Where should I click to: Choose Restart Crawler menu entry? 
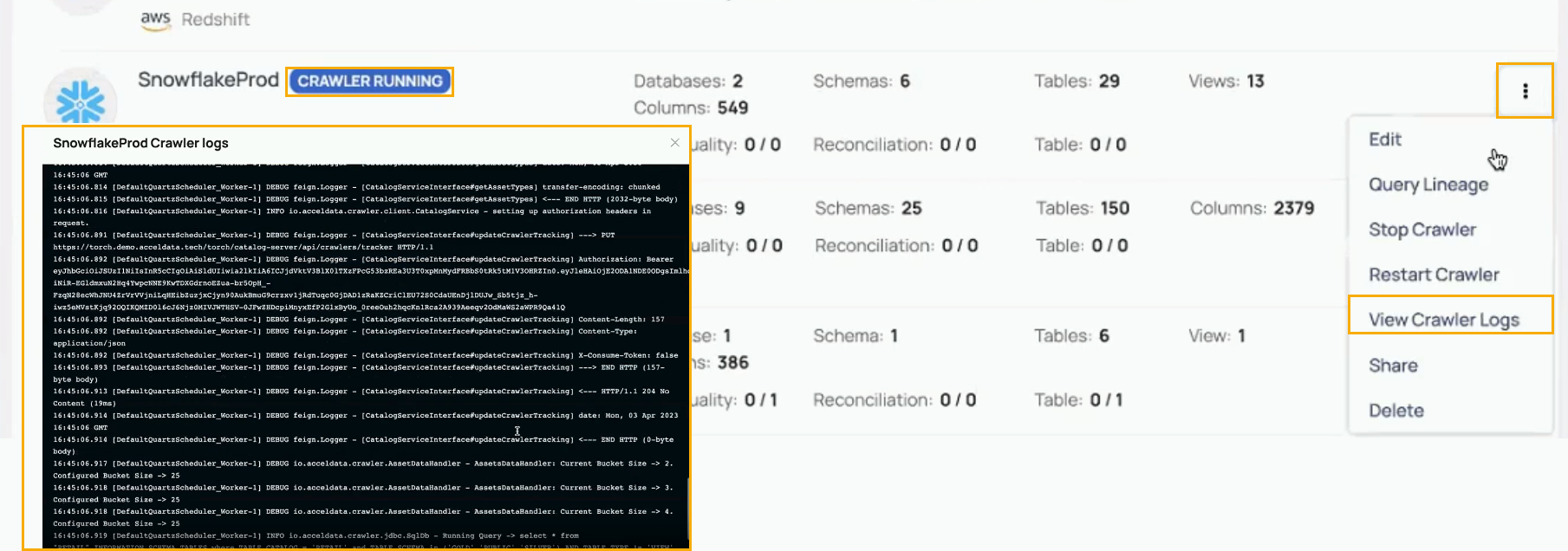tap(1434, 275)
